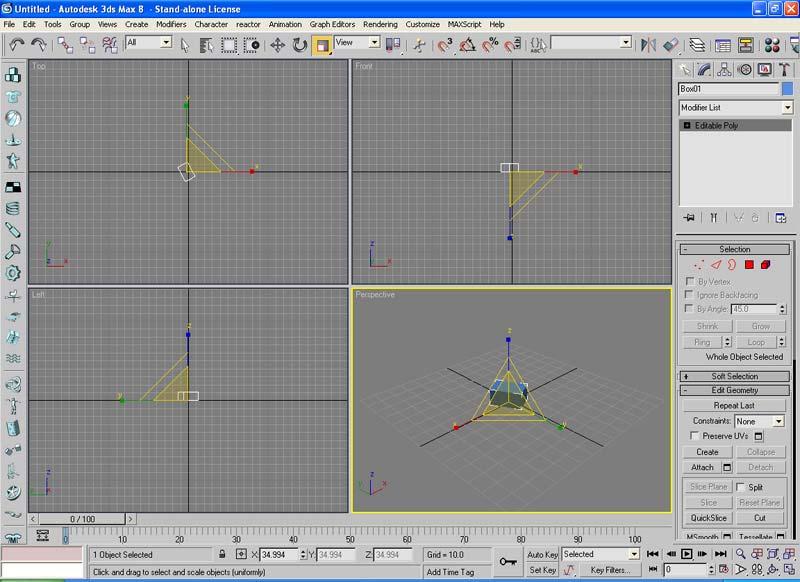Open the Curve Editor
This screenshot has height=582, width=800.
point(723,45)
